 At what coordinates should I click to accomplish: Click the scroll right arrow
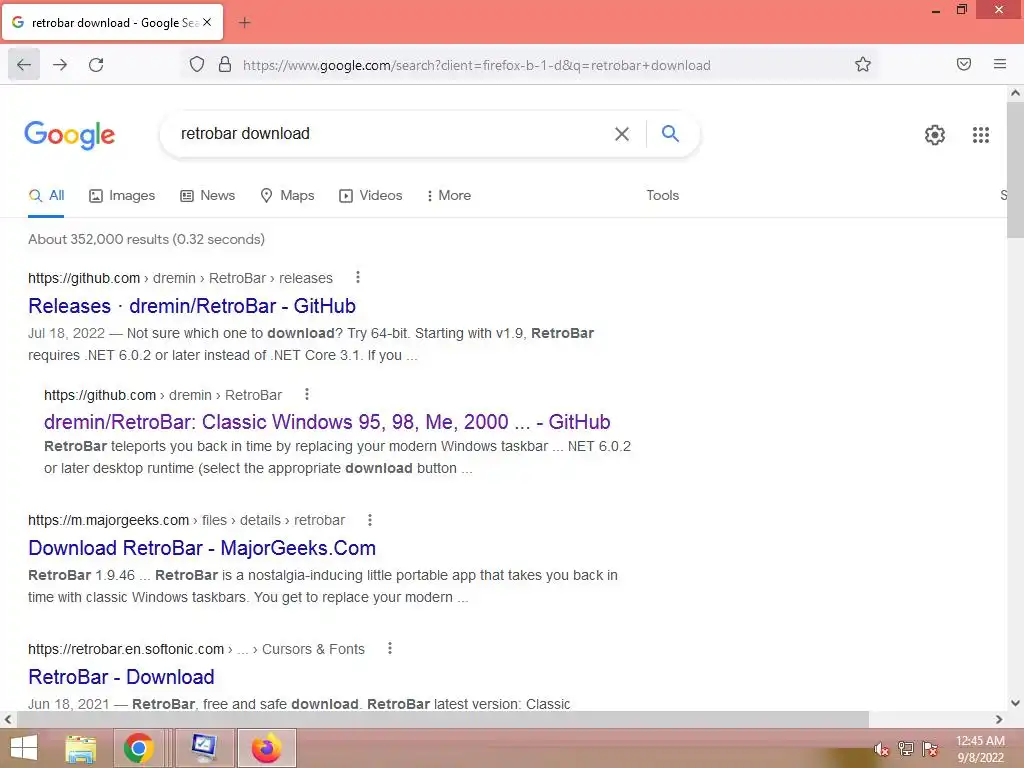click(999, 719)
